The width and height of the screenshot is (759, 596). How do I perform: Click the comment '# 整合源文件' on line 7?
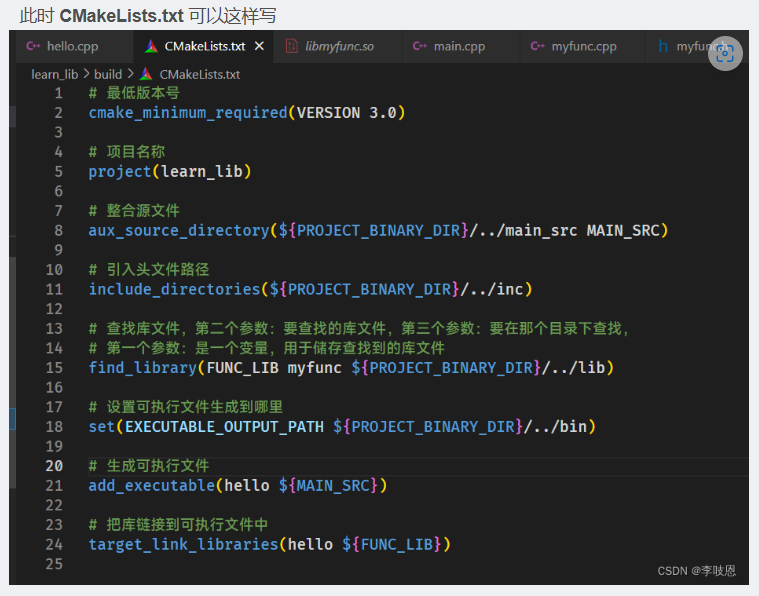(134, 211)
